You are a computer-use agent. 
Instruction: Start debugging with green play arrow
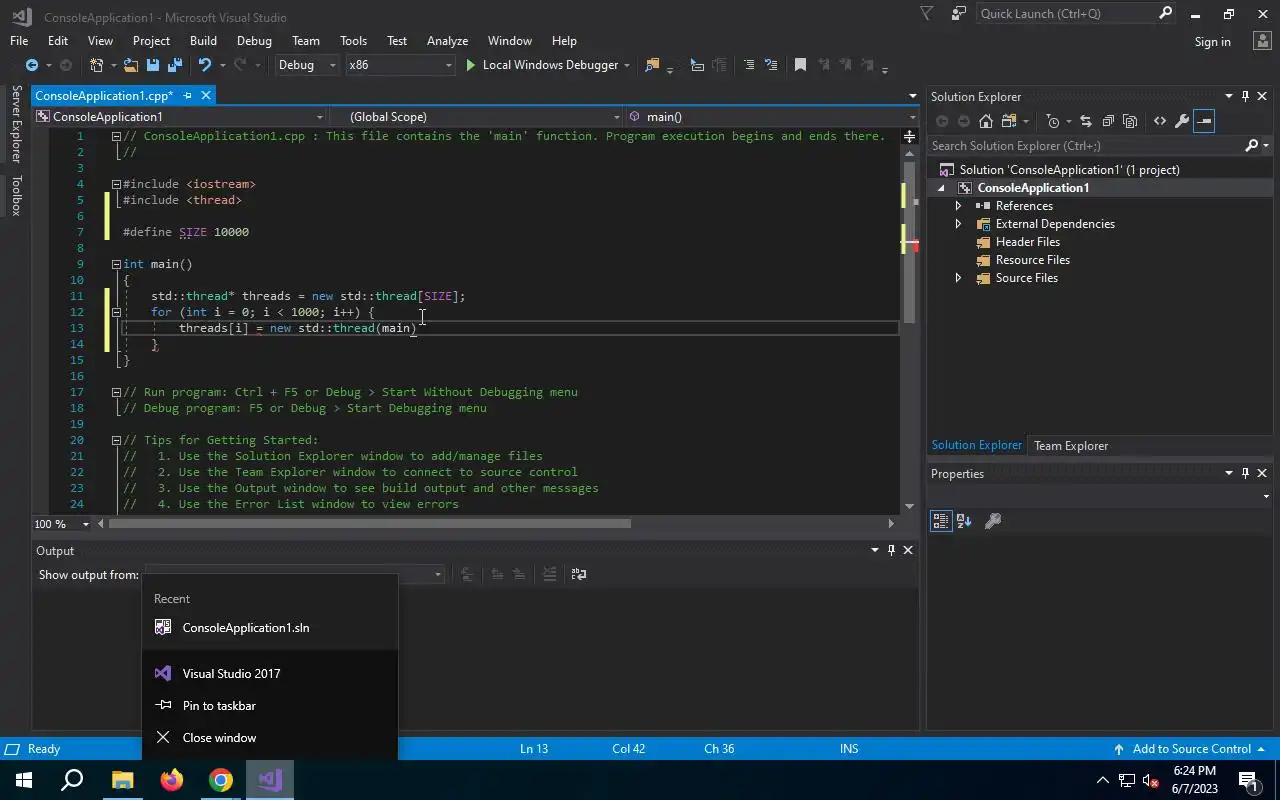471,65
